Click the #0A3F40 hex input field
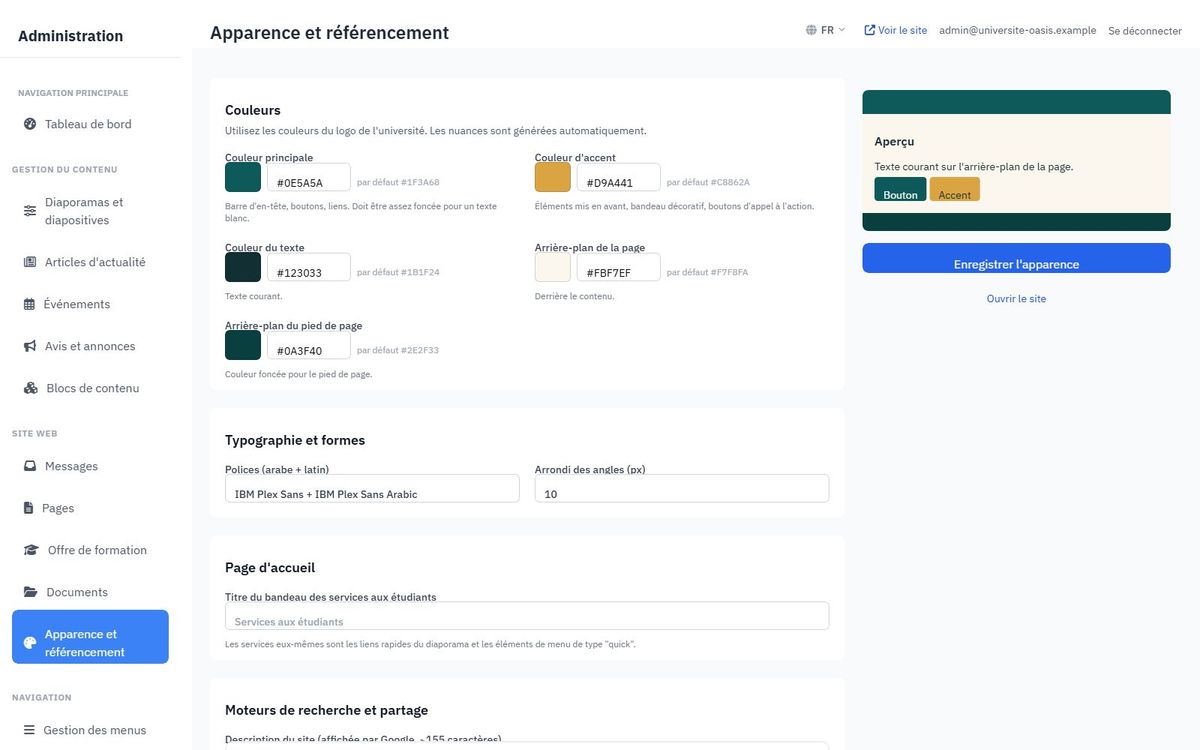The height and width of the screenshot is (750, 1200). (x=309, y=346)
